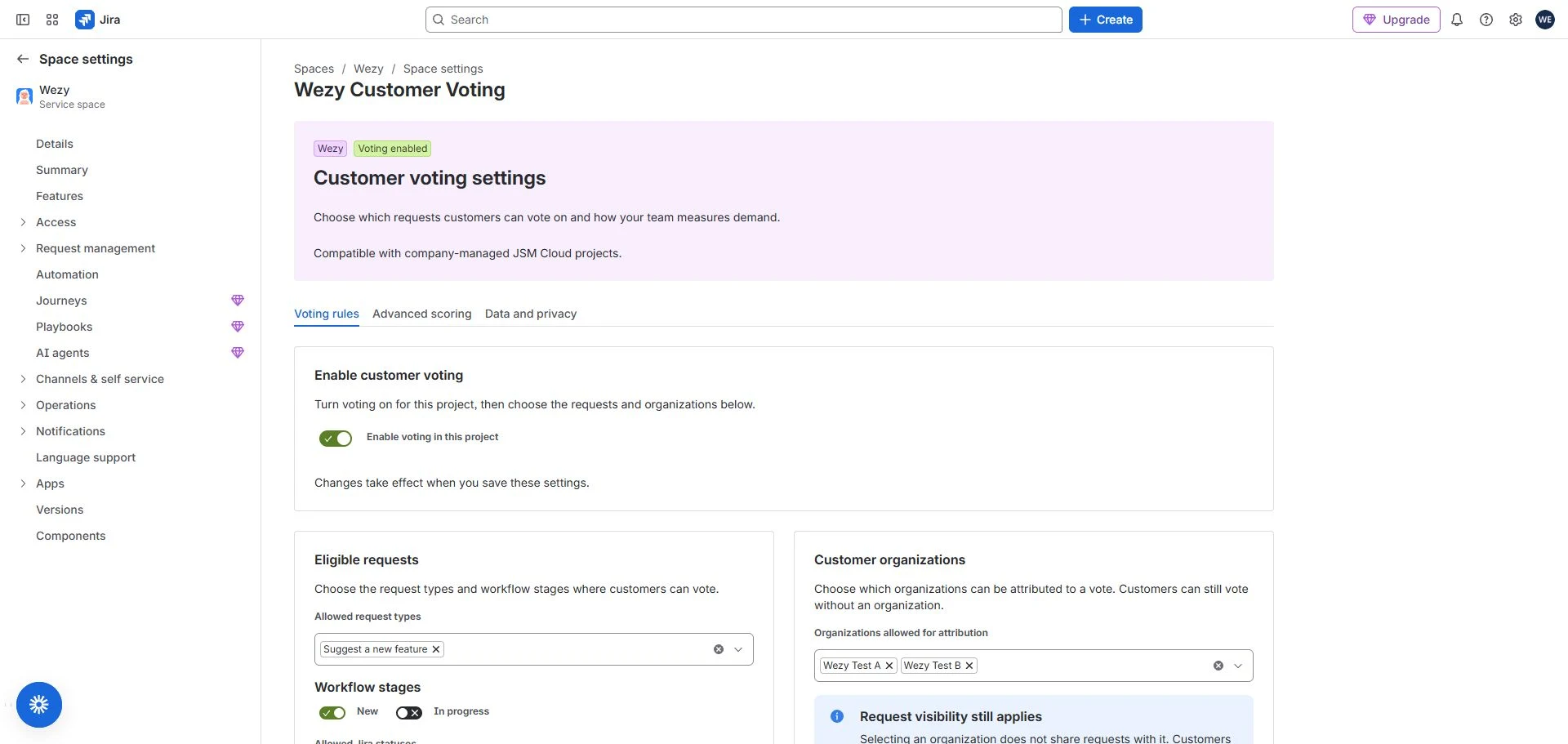Clear all allowed request types
1568x744 pixels.
click(x=719, y=649)
